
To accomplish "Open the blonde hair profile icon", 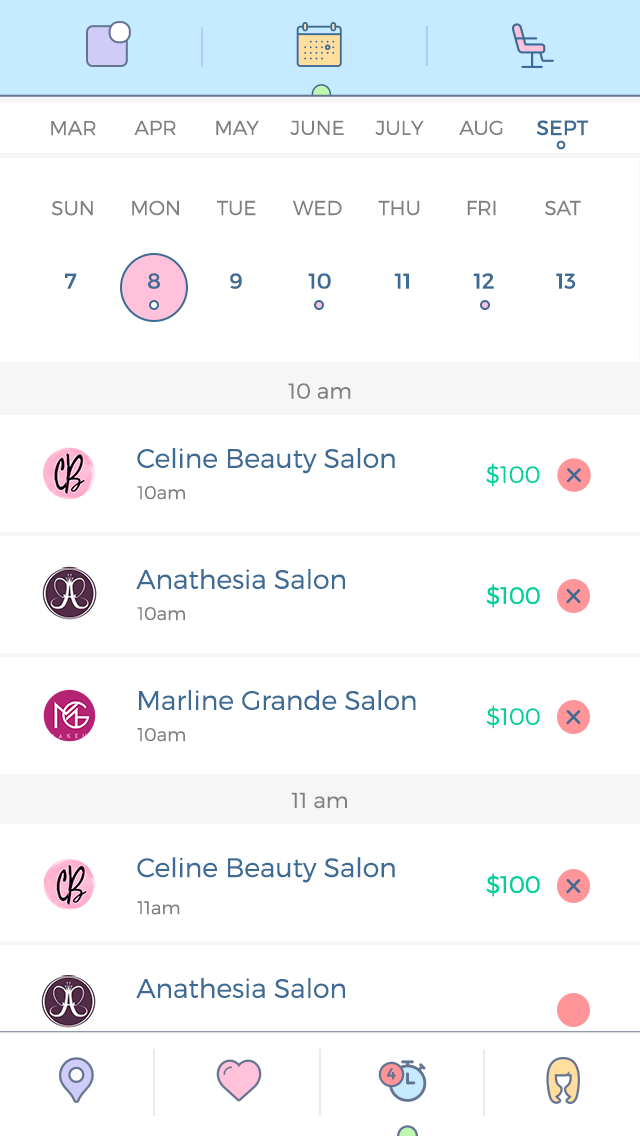I will 563,1081.
